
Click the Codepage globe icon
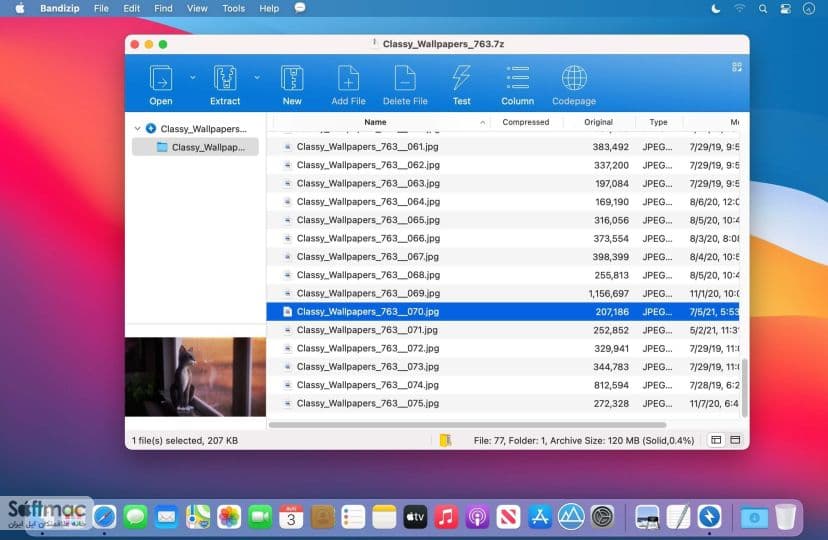click(574, 78)
